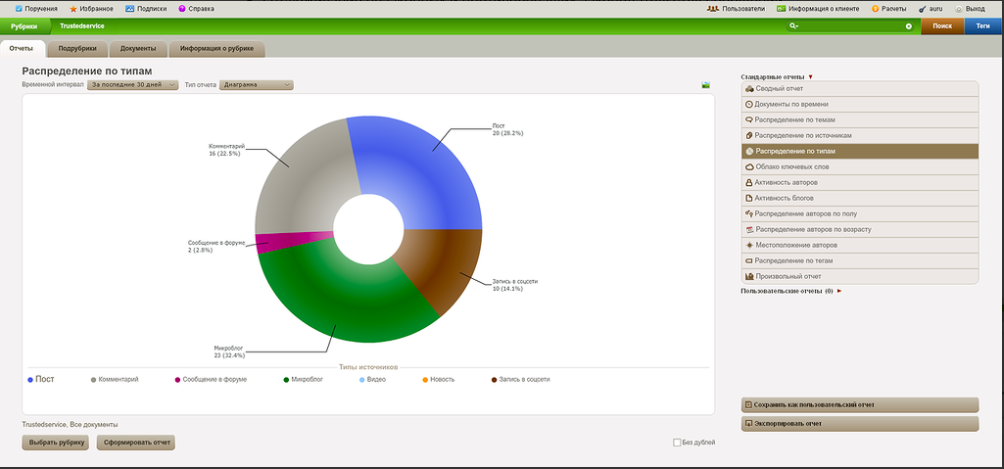Open the Временной интервал dropdown
1004x469 pixels.
point(133,85)
